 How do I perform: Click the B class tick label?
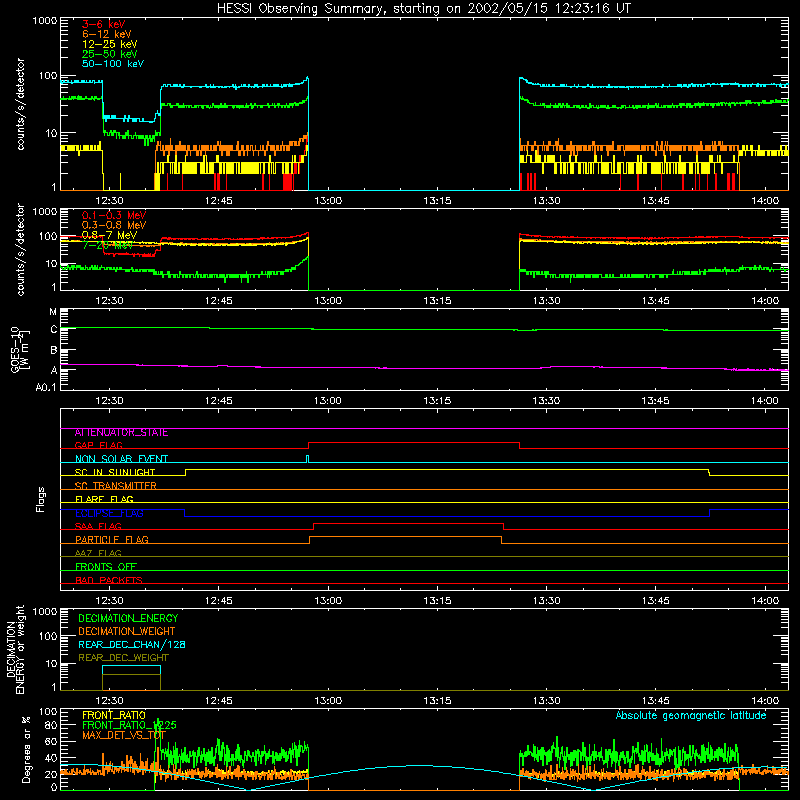[x=54, y=351]
